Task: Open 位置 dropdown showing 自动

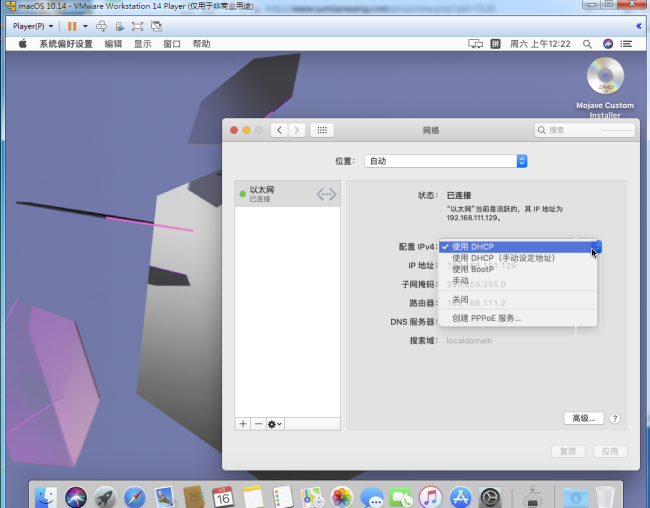Action: [446, 161]
